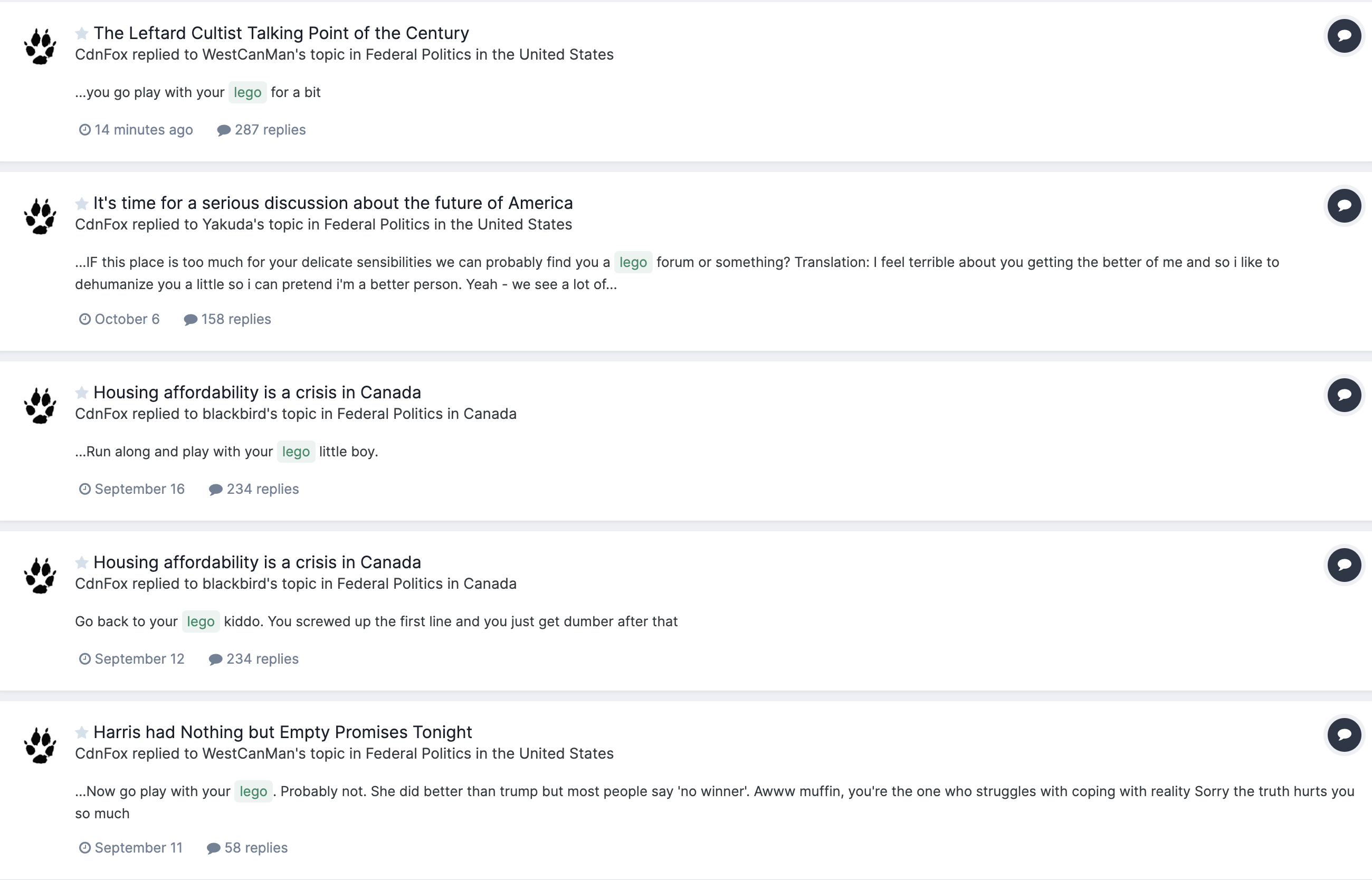Click the "October 6" post date
The height and width of the screenshot is (880, 1372).
pyautogui.click(x=127, y=319)
